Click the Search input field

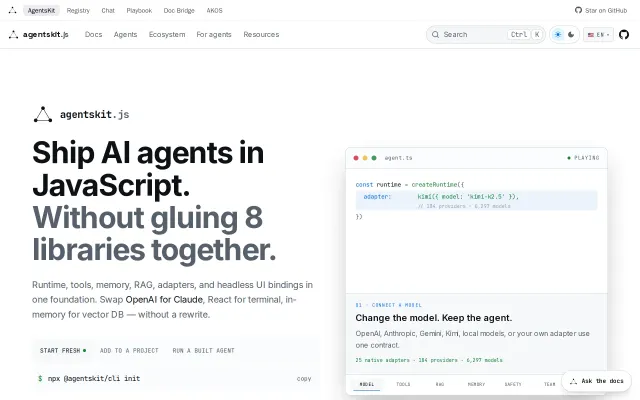(486, 35)
